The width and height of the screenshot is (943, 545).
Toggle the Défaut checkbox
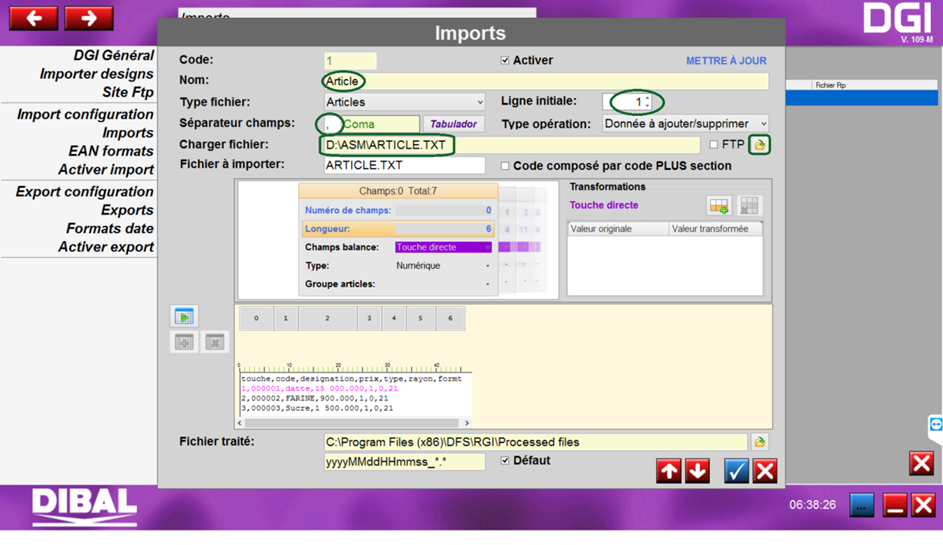pyautogui.click(x=505, y=461)
